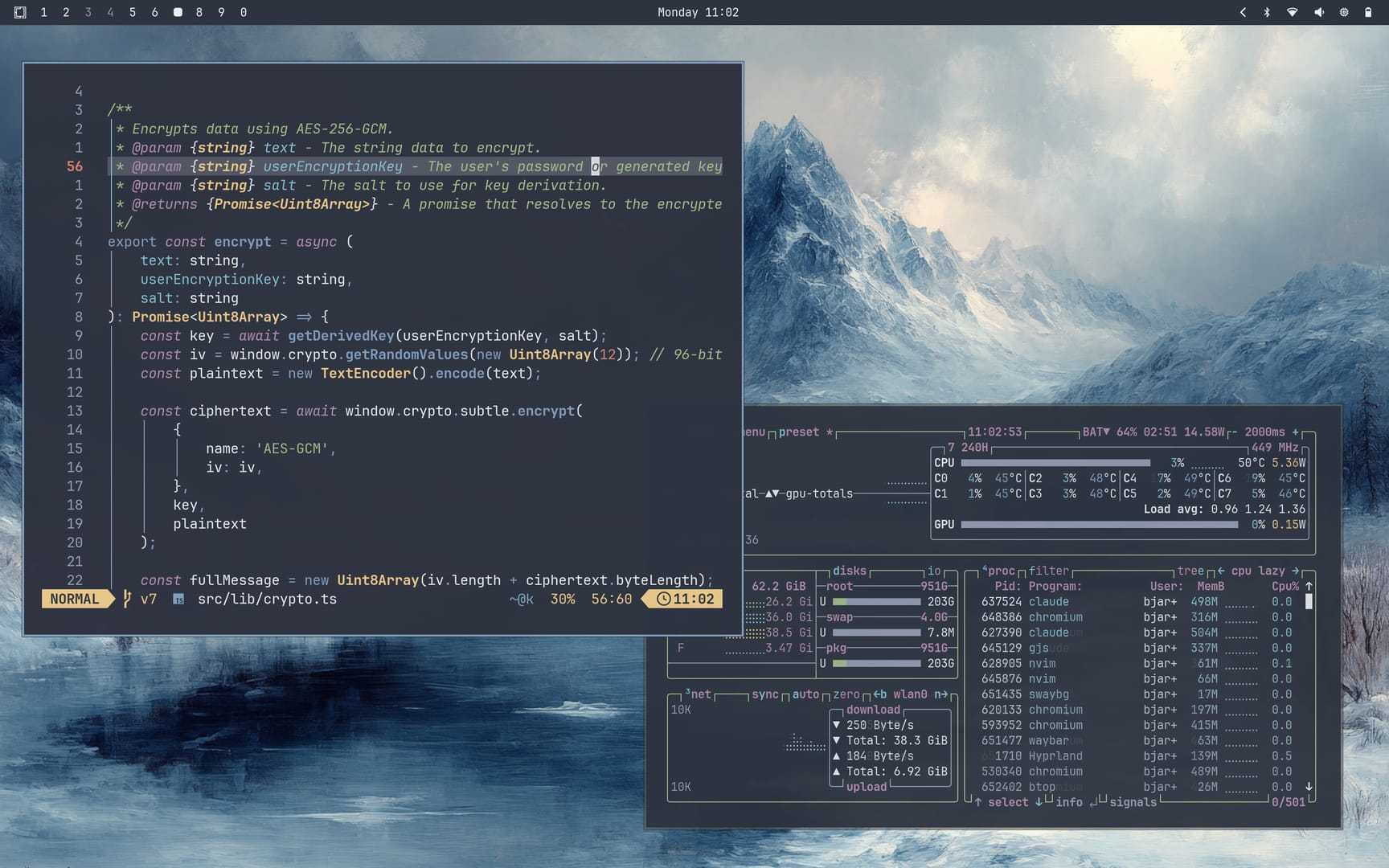The width and height of the screenshot is (1389, 868).
Task: Click signals at bottom of btop process list
Action: (x=1133, y=802)
